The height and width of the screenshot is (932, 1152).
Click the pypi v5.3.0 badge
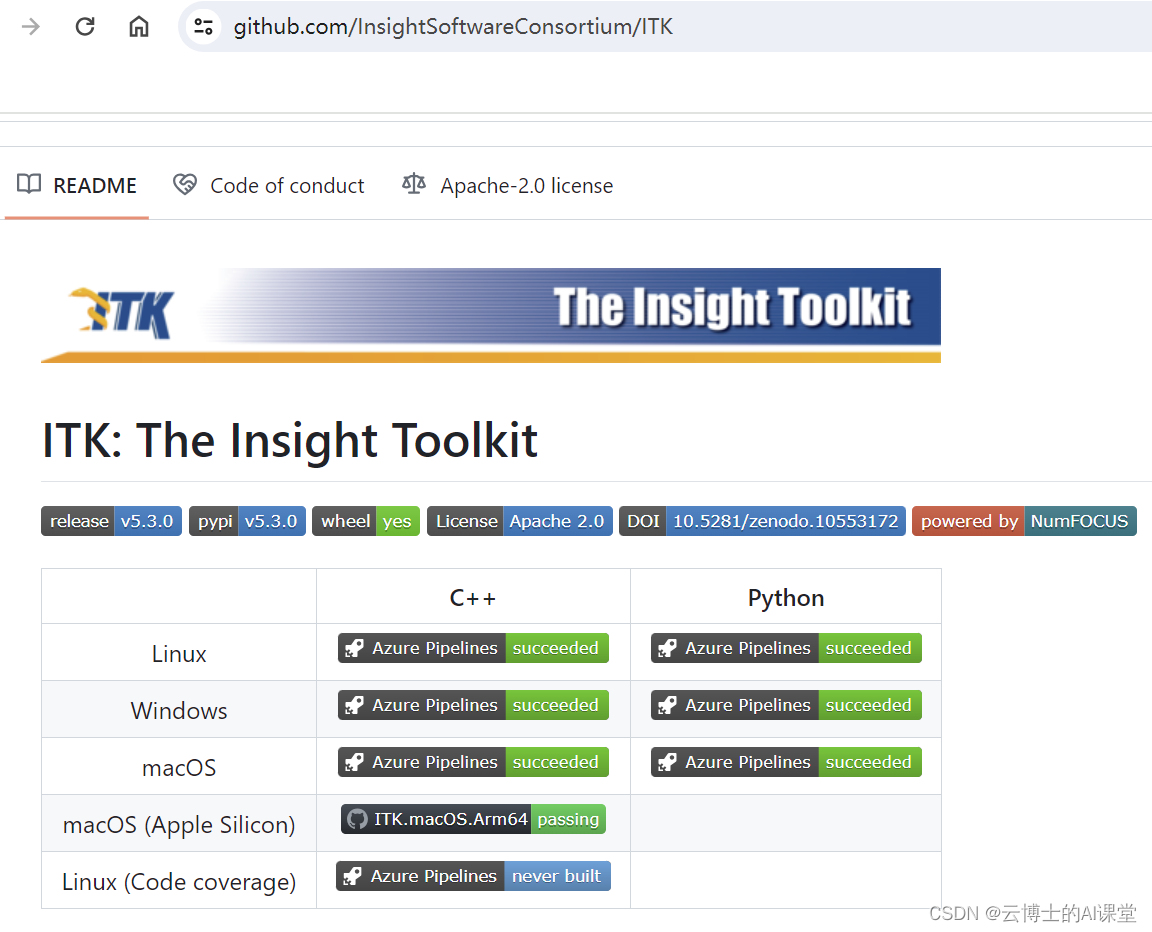click(x=247, y=520)
